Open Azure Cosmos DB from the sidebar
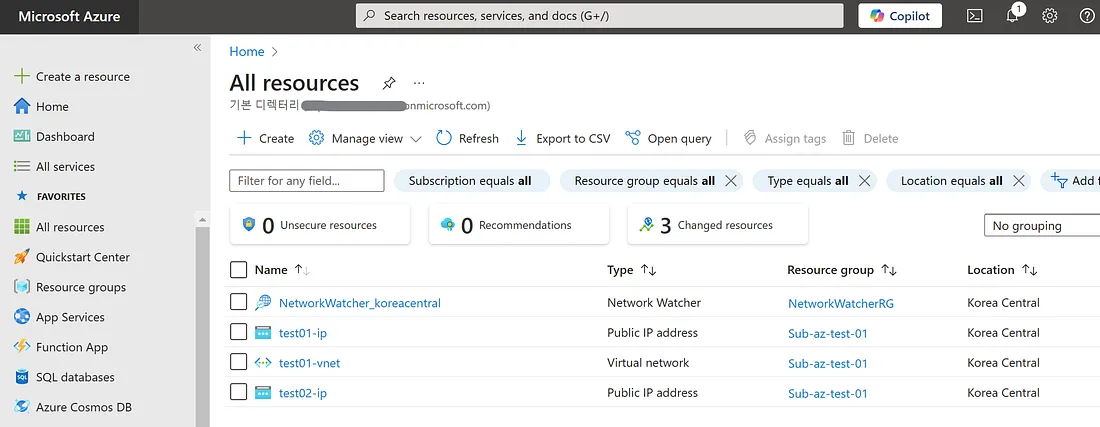This screenshot has width=1100, height=427. coord(83,407)
